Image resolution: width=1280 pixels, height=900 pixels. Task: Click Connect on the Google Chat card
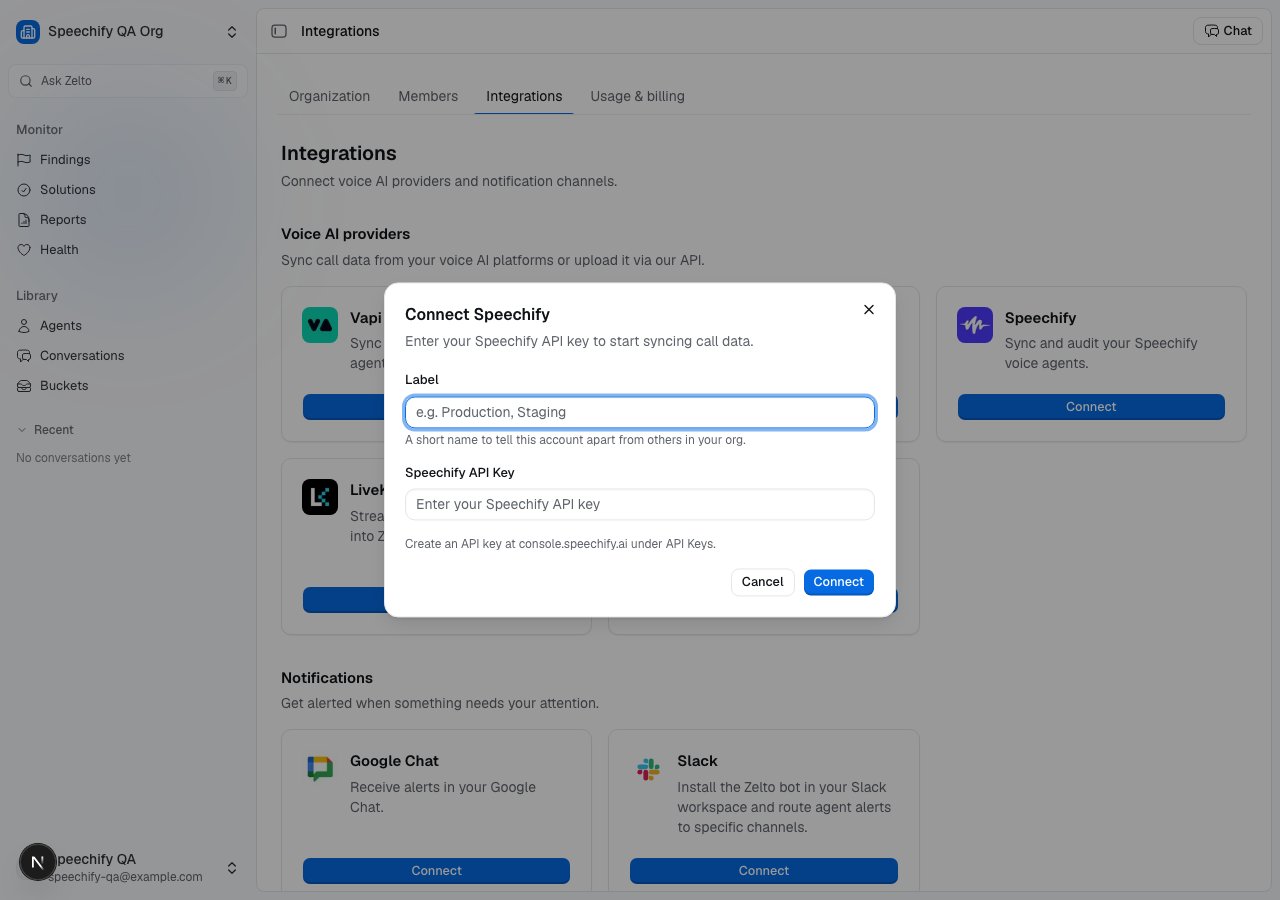(436, 871)
